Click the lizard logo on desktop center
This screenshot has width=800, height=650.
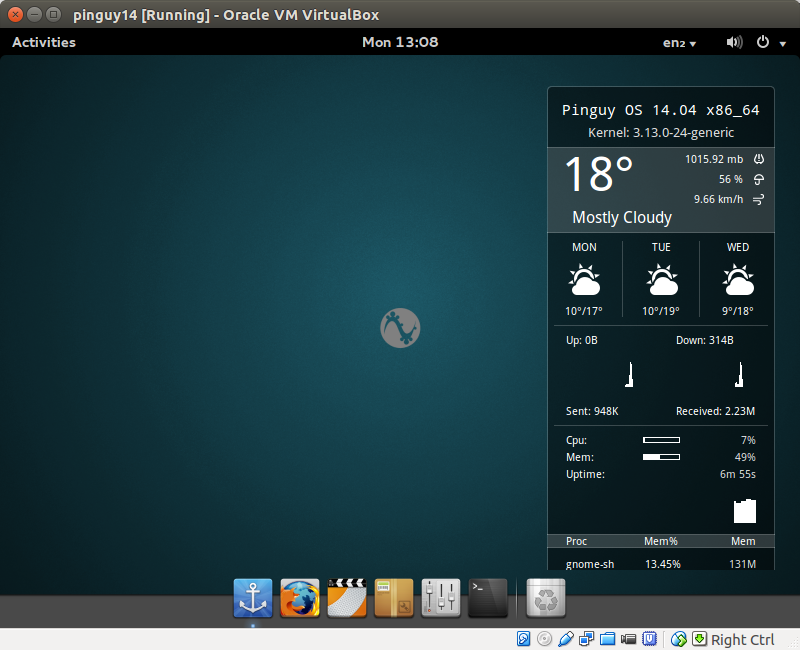(x=400, y=328)
